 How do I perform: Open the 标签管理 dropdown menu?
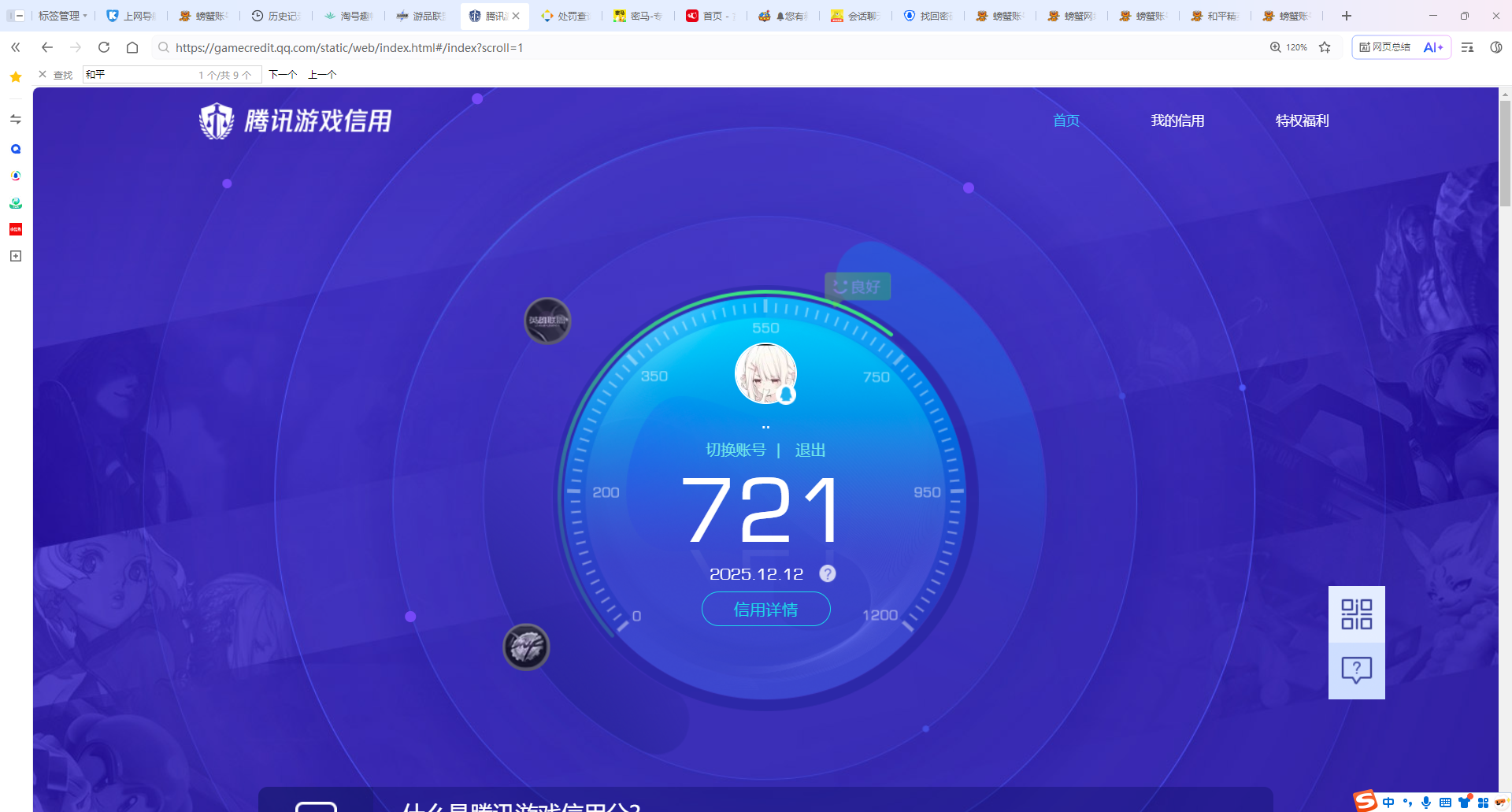pyautogui.click(x=61, y=15)
